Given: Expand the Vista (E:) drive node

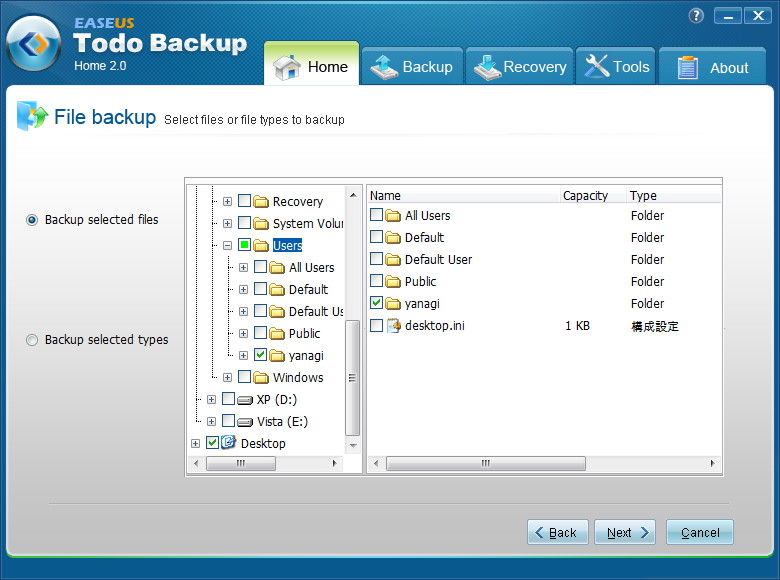Looking at the screenshot, I should tap(211, 421).
